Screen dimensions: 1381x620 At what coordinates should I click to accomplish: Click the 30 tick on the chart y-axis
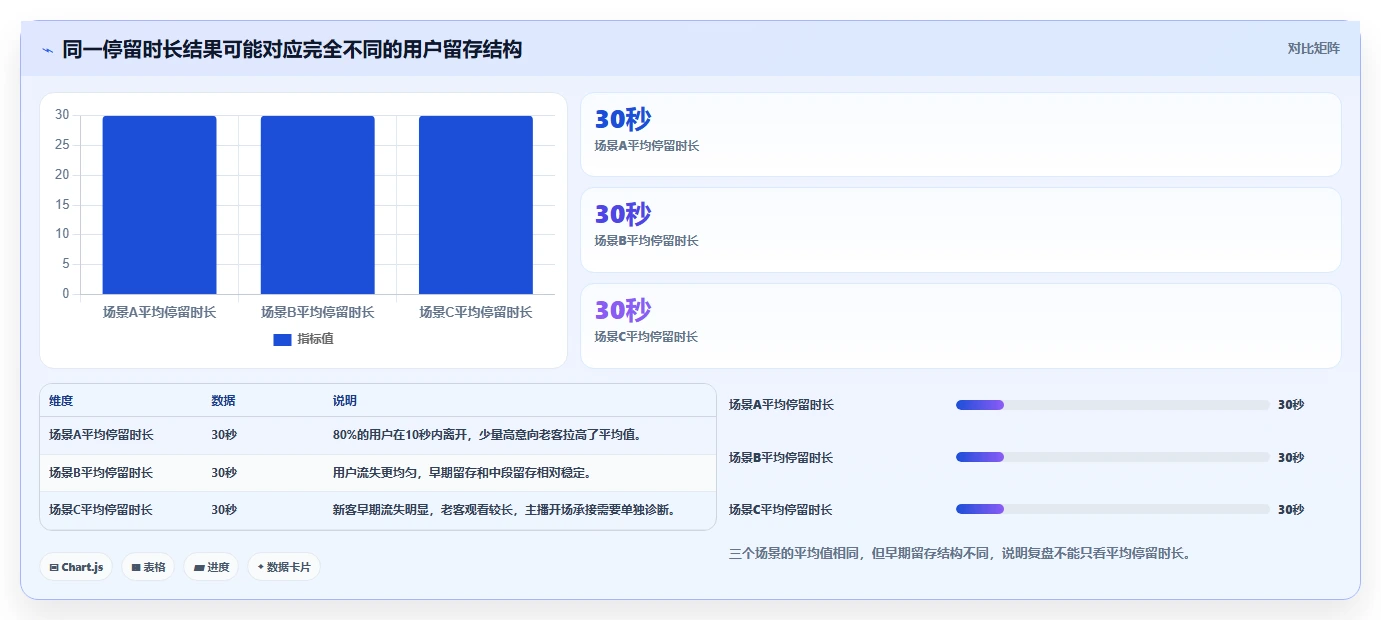62,115
